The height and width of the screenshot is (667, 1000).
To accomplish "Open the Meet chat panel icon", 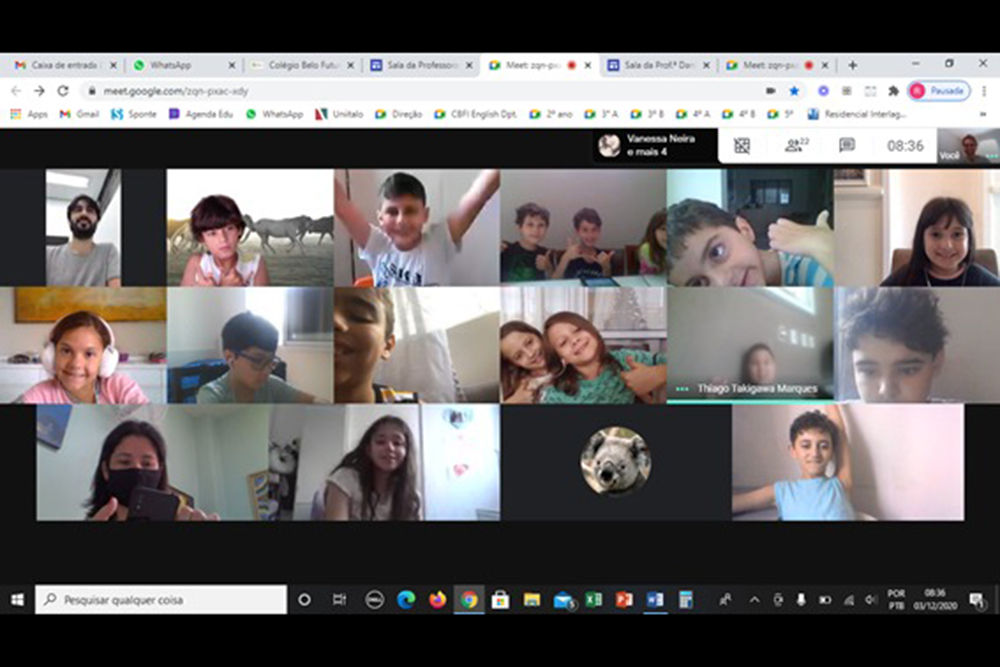I will [x=847, y=145].
